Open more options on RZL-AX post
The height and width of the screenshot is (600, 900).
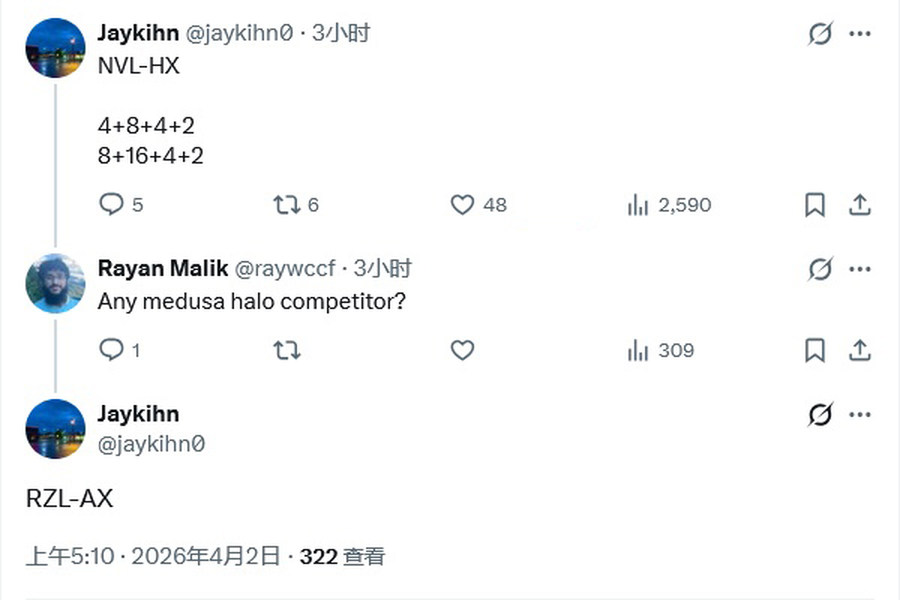[860, 415]
